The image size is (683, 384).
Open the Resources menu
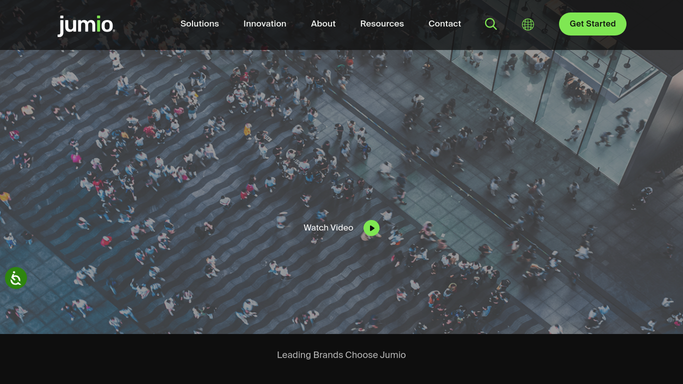click(x=382, y=24)
